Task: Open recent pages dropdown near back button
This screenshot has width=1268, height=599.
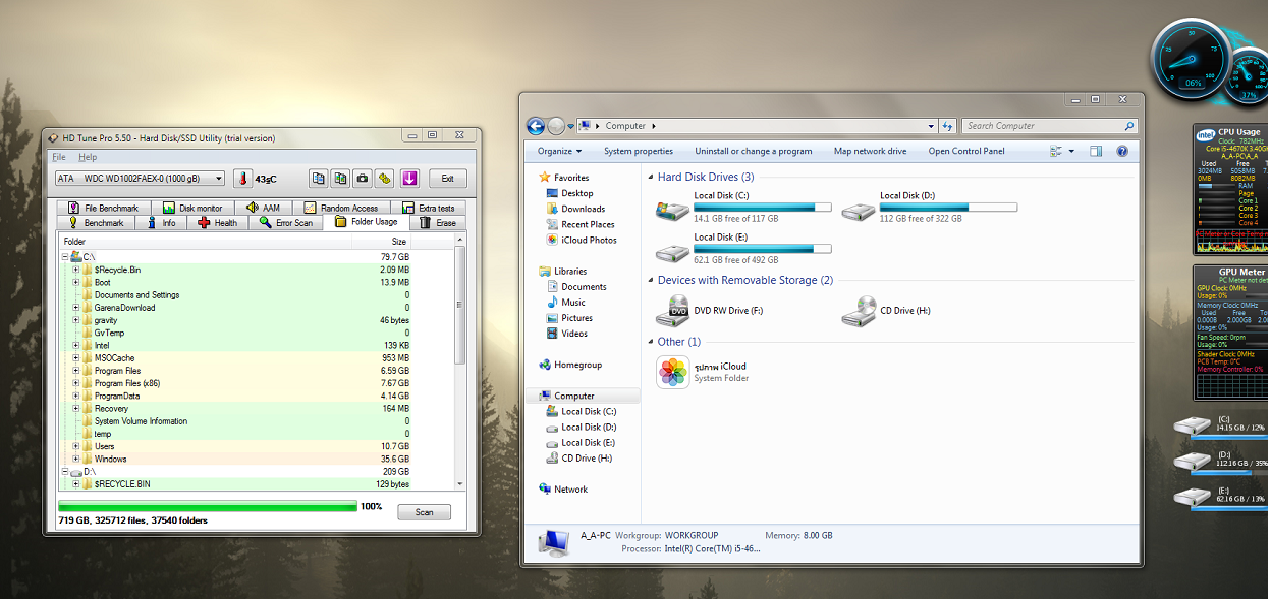Action: point(571,126)
